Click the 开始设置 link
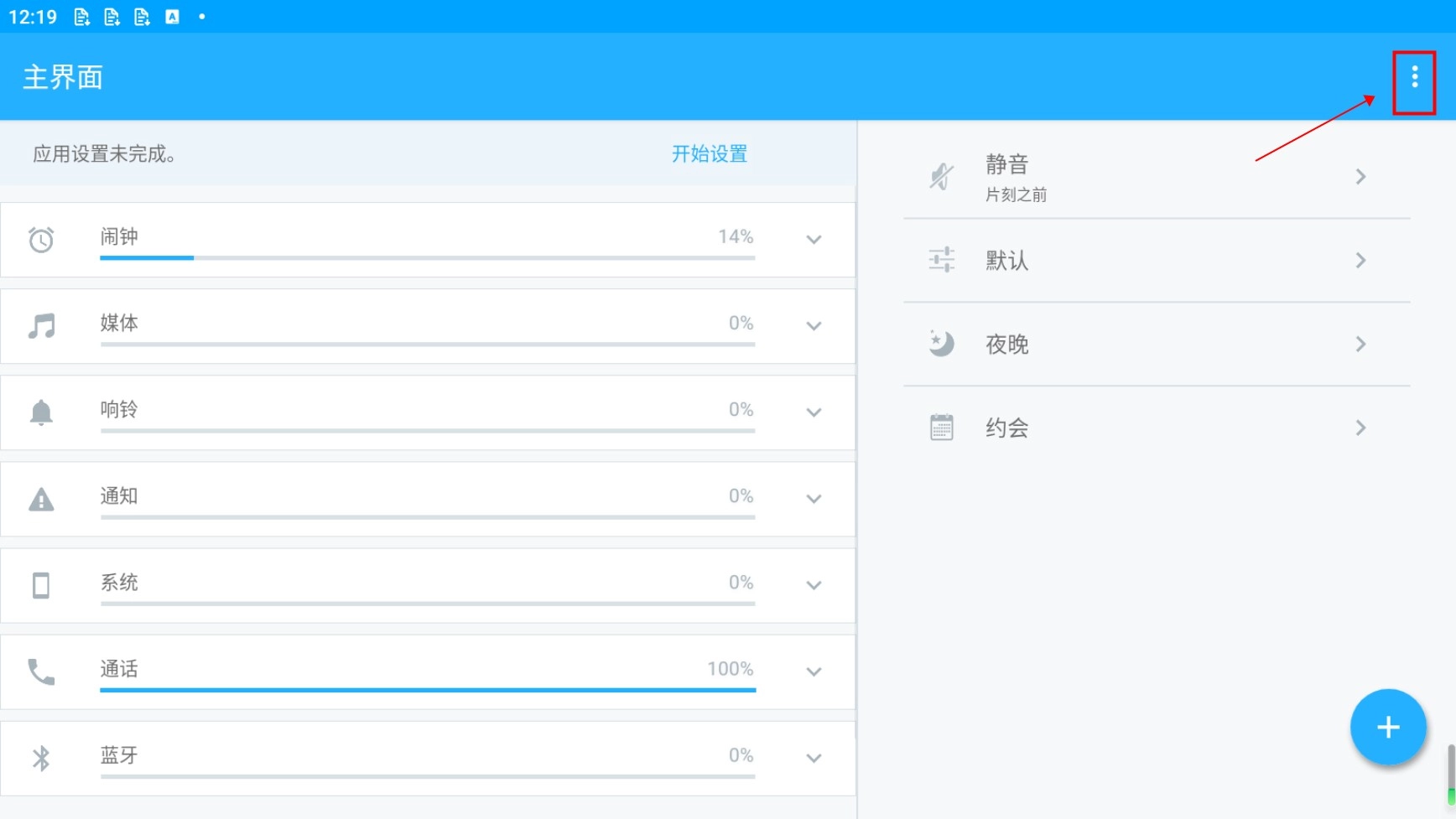 [709, 154]
